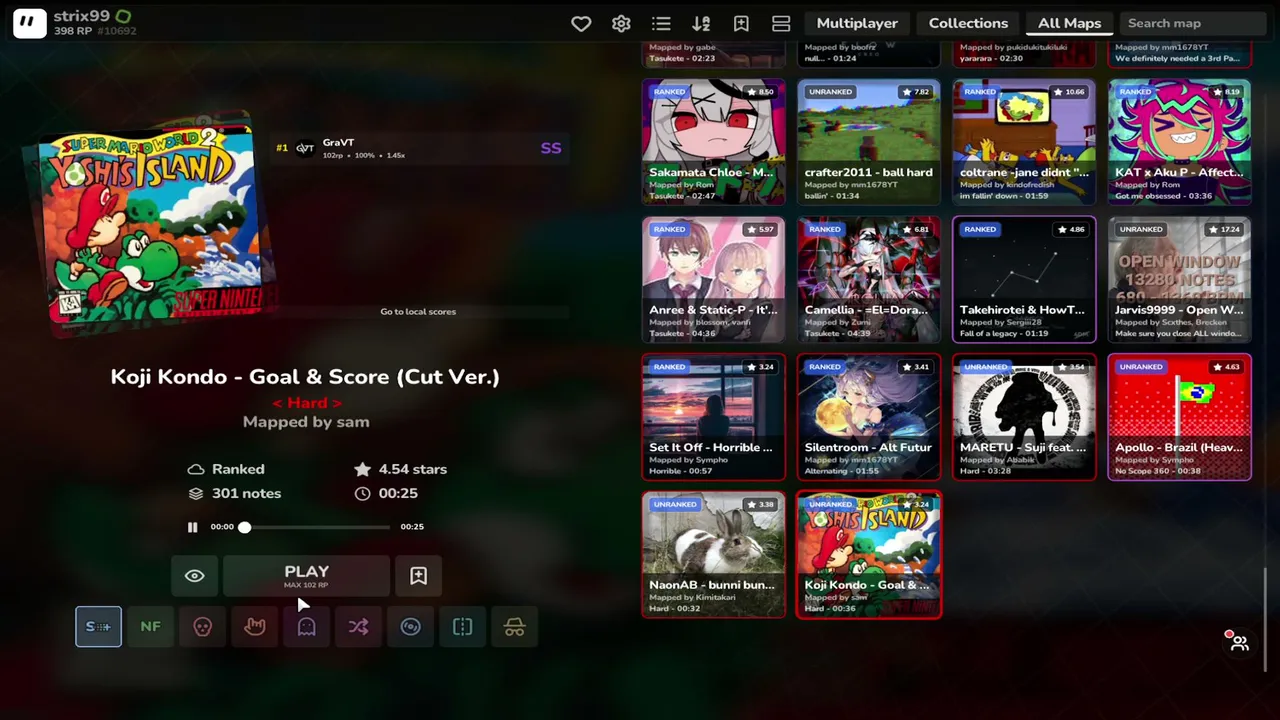Click the Mapped by sam credit
This screenshot has width=1280, height=720.
click(306, 422)
